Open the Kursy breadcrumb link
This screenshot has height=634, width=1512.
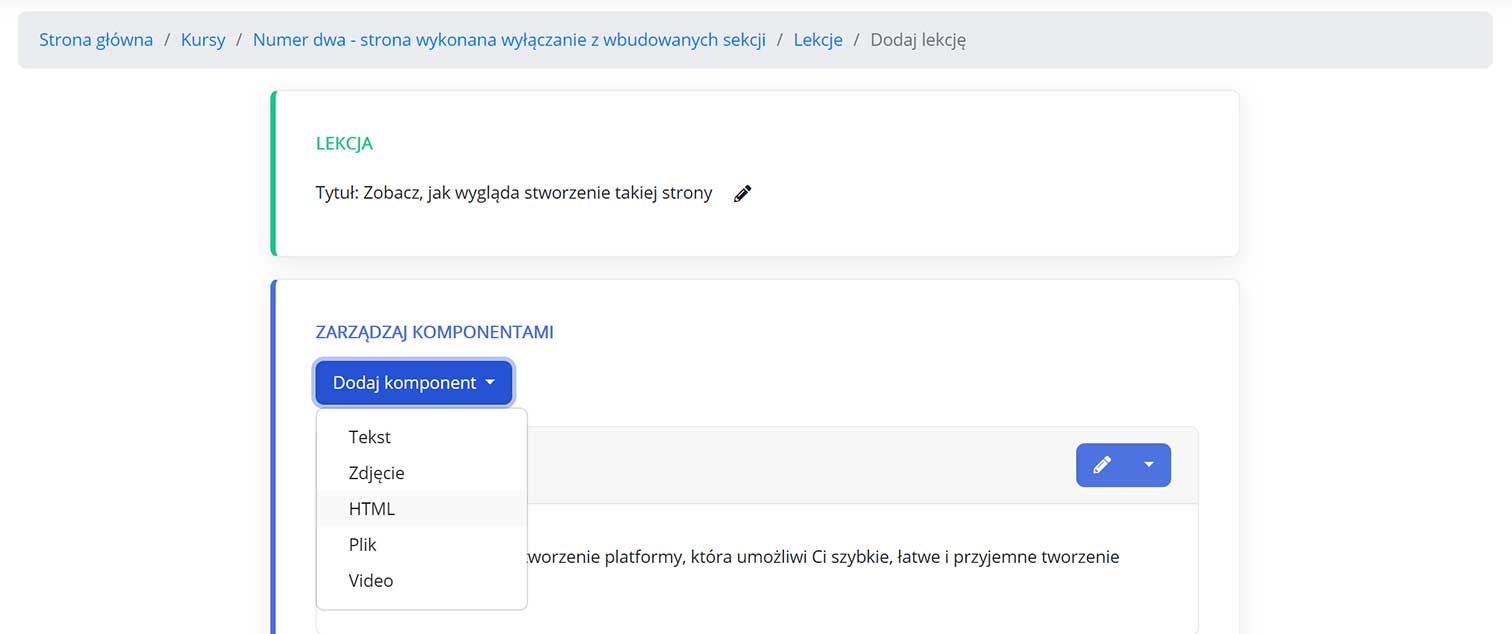click(203, 40)
